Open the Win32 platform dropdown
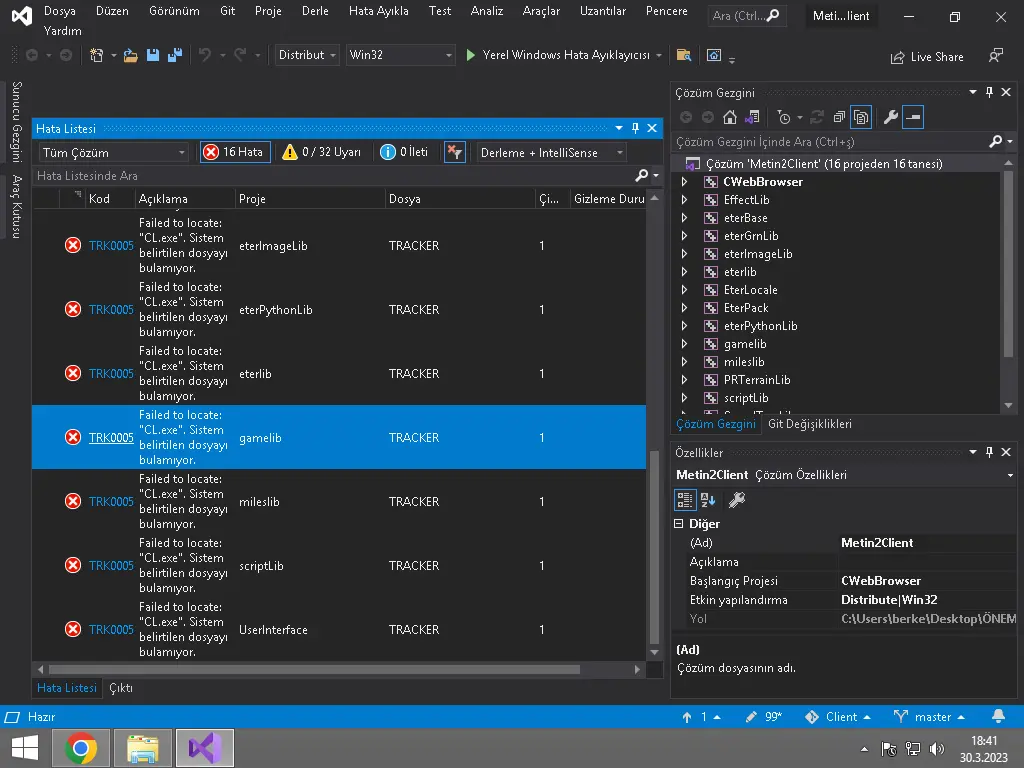This screenshot has height=768, width=1024. click(x=400, y=56)
